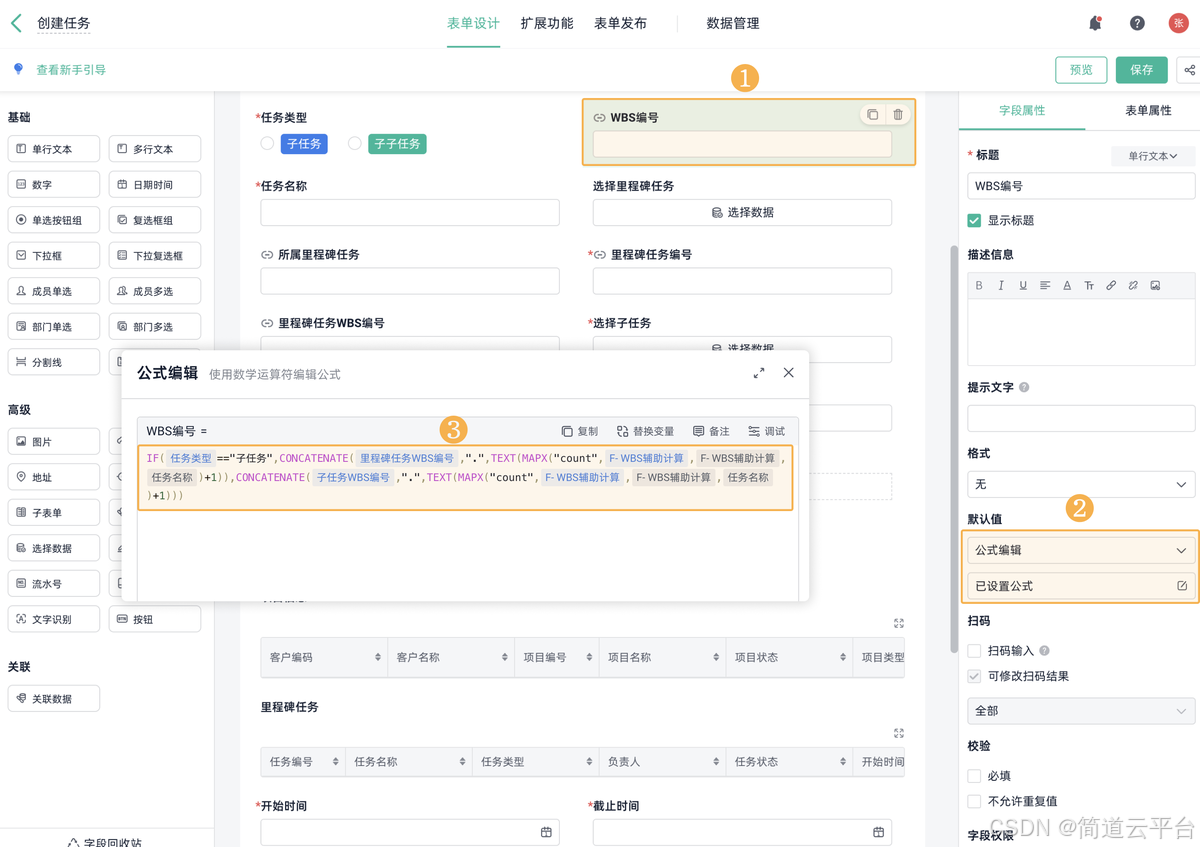
Task: Edit the 已设置公式 formula icon
Action: click(1182, 586)
